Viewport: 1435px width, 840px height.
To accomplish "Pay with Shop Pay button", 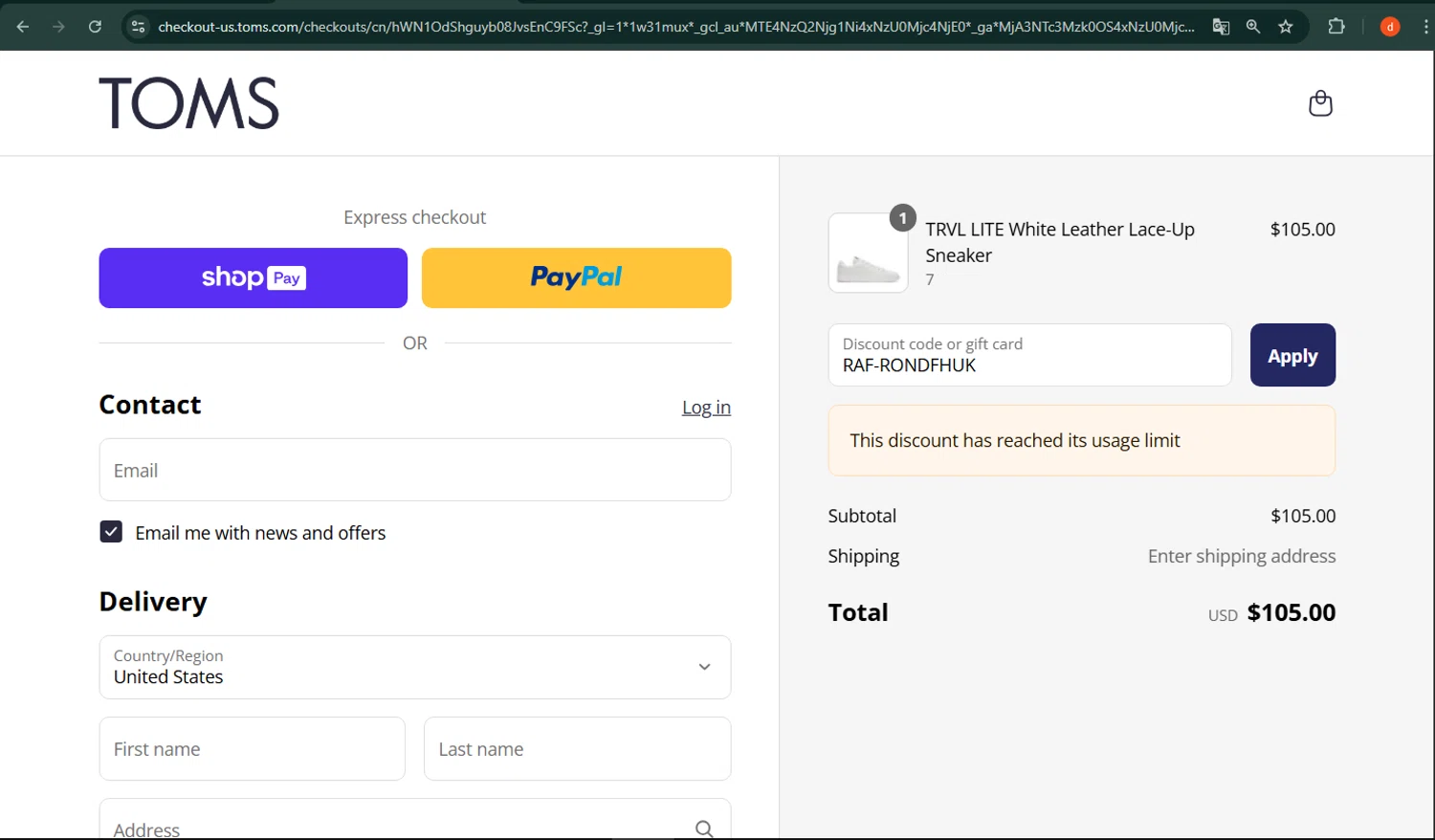I will click(x=254, y=277).
